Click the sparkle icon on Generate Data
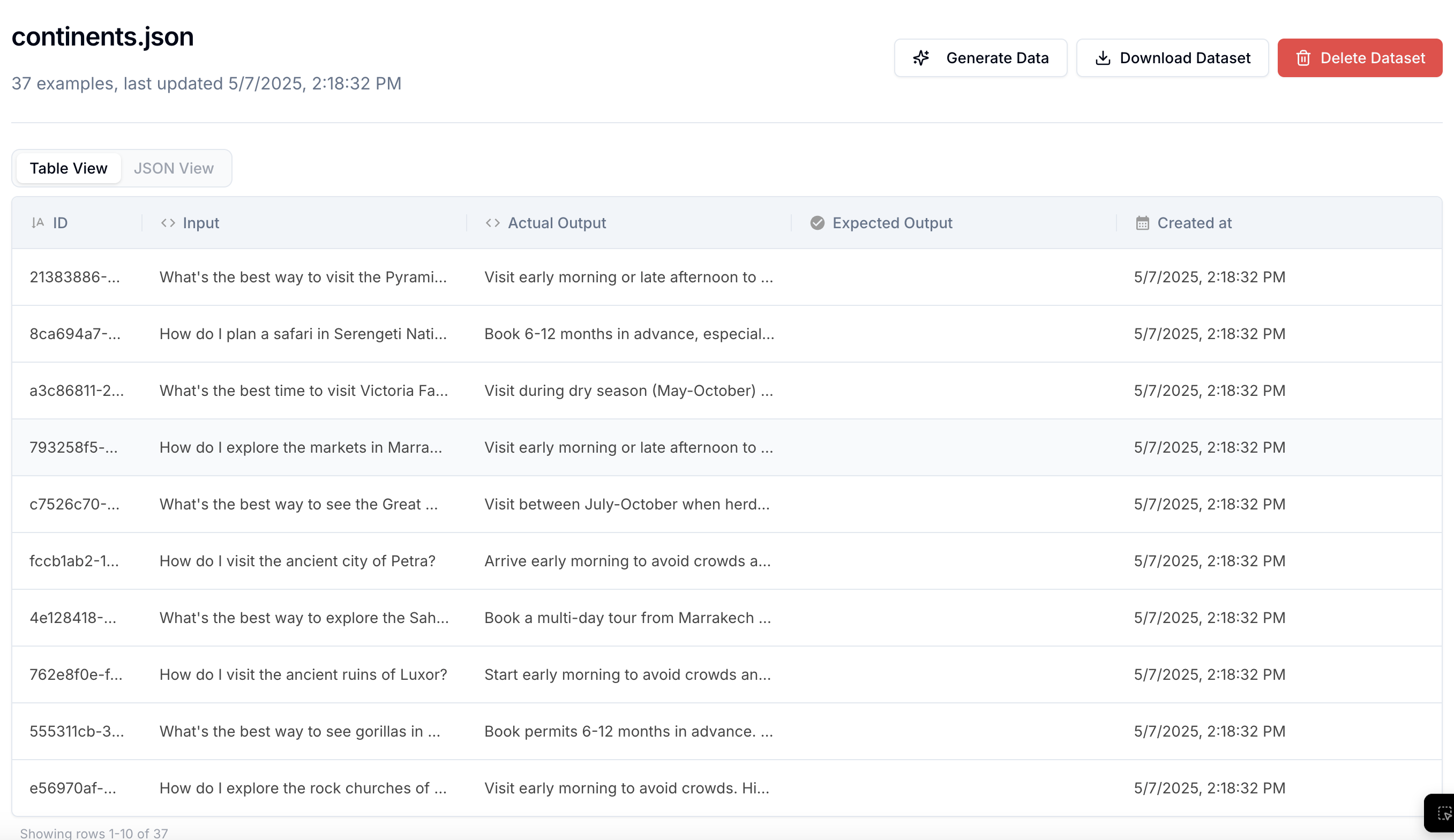Image resolution: width=1454 pixels, height=840 pixels. click(x=921, y=58)
